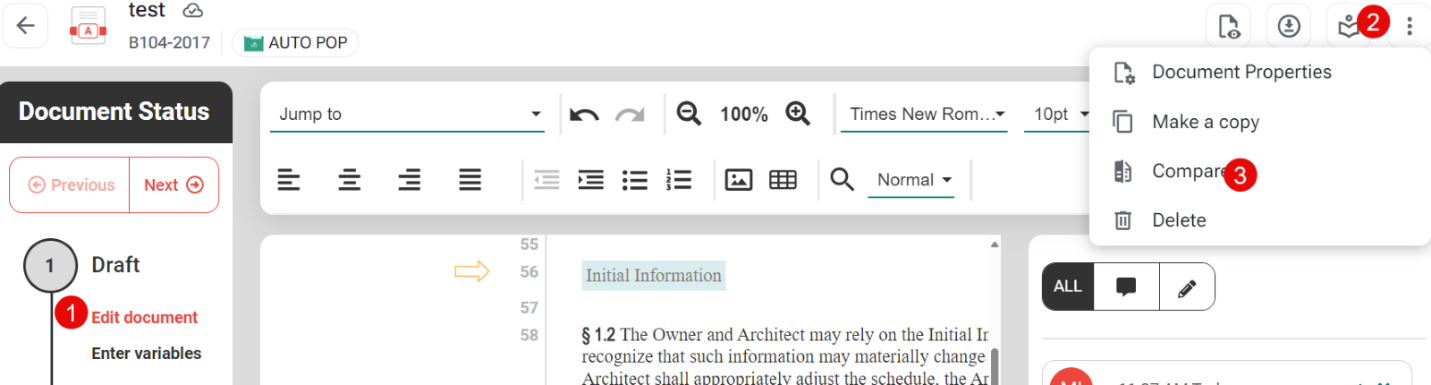
Task: Click the Previous status button
Action: tap(70, 185)
